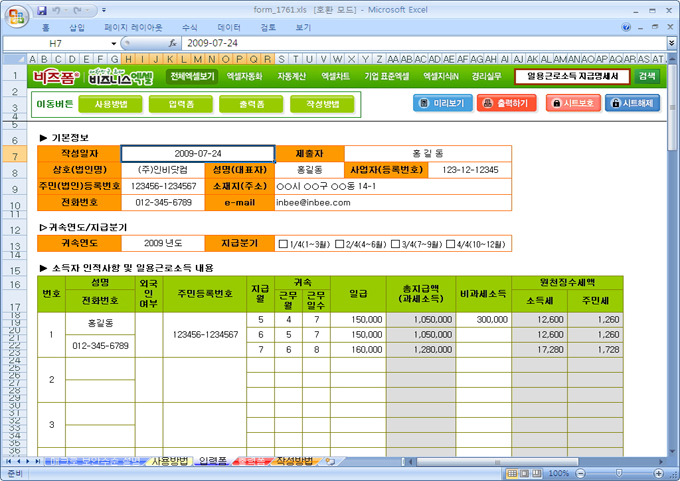Click the 출력하기 print button
This screenshot has height=481, width=680.
[x=505, y=103]
